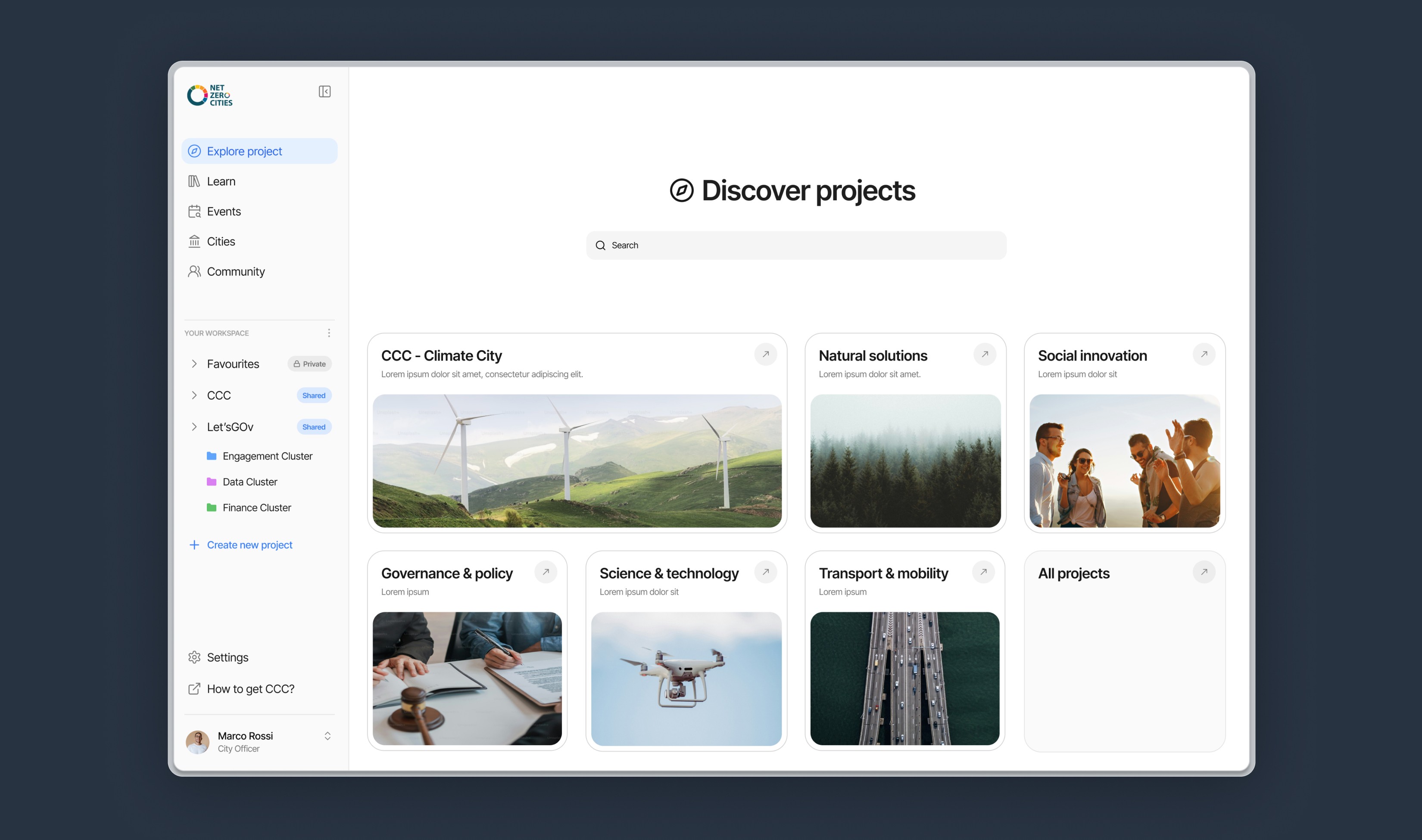Click the Search projects field
1422x840 pixels.
coord(796,245)
